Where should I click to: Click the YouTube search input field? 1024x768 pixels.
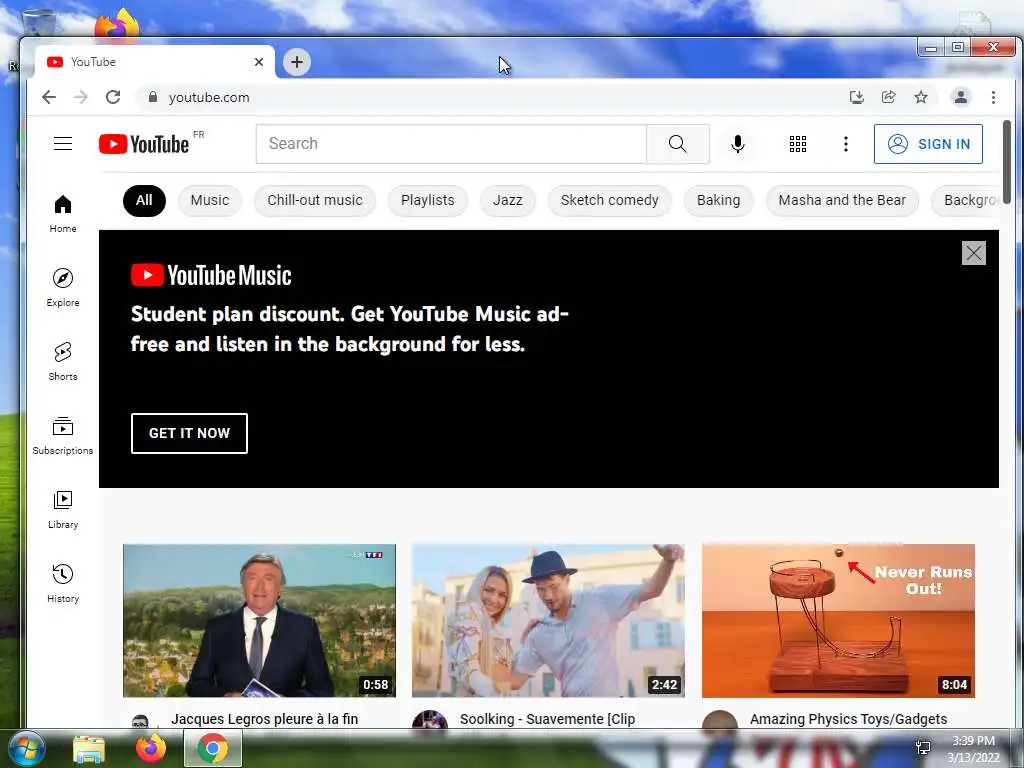(451, 144)
